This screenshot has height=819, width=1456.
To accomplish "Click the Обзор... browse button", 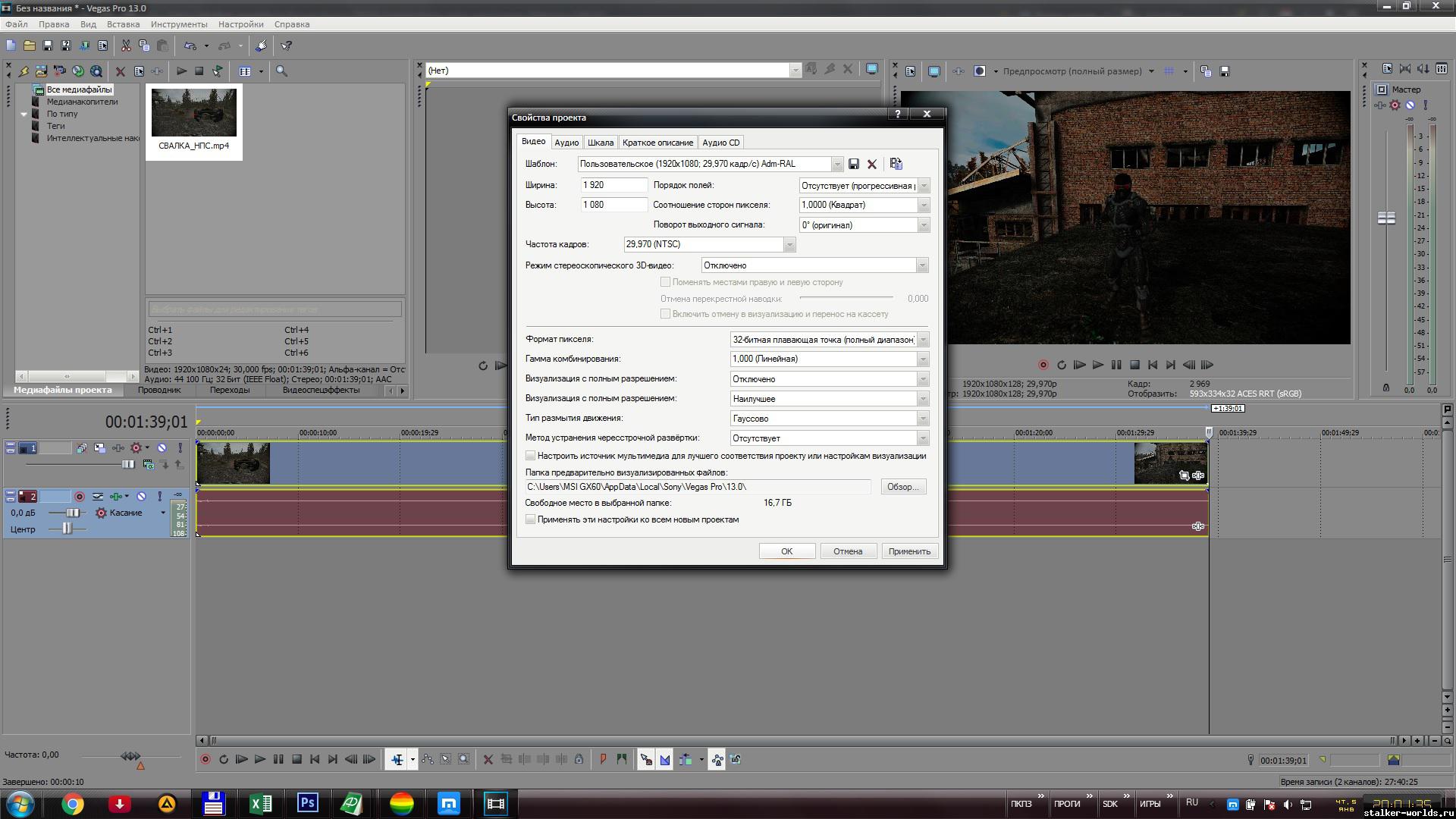I will (x=903, y=487).
